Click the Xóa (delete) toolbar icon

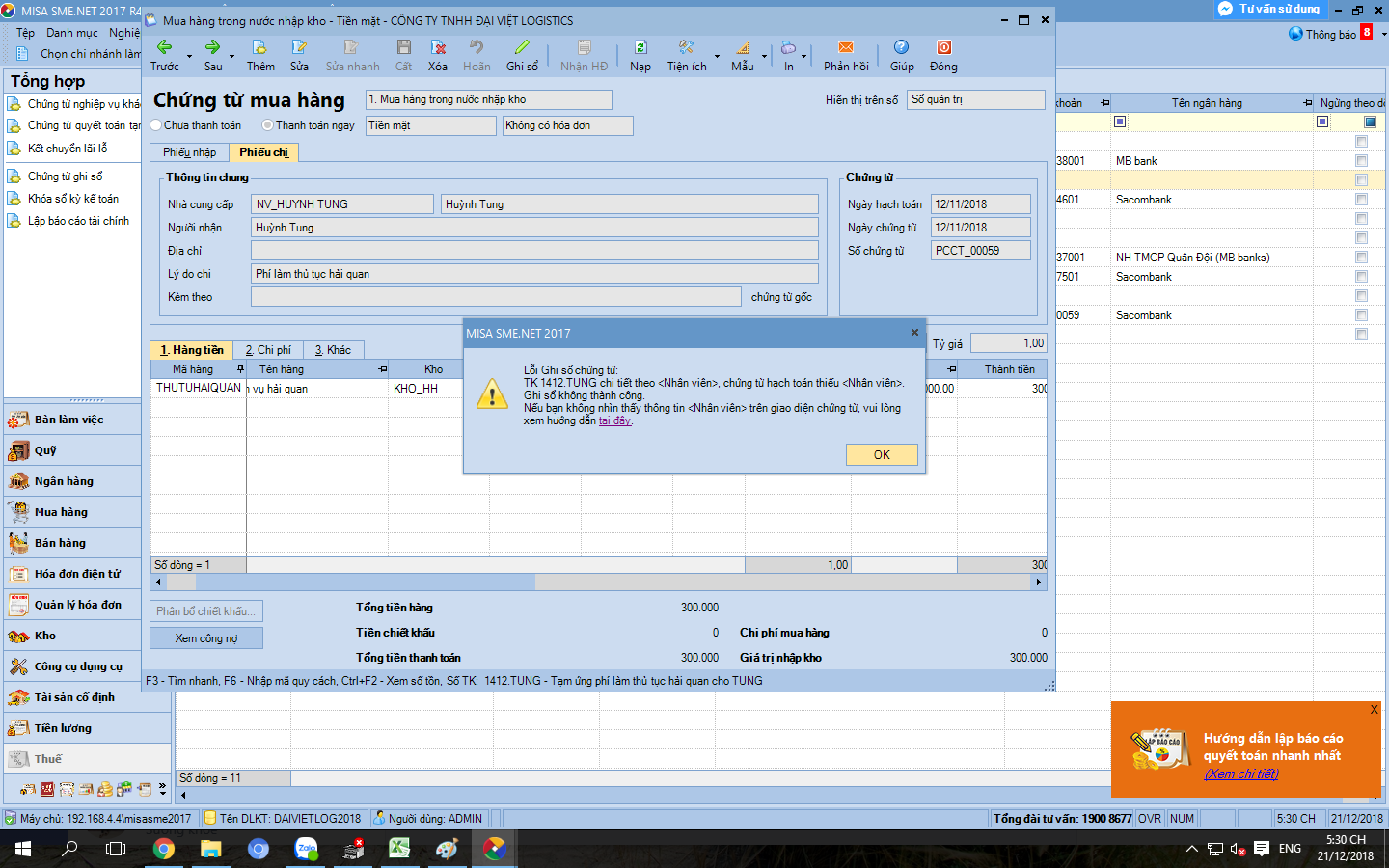click(438, 48)
